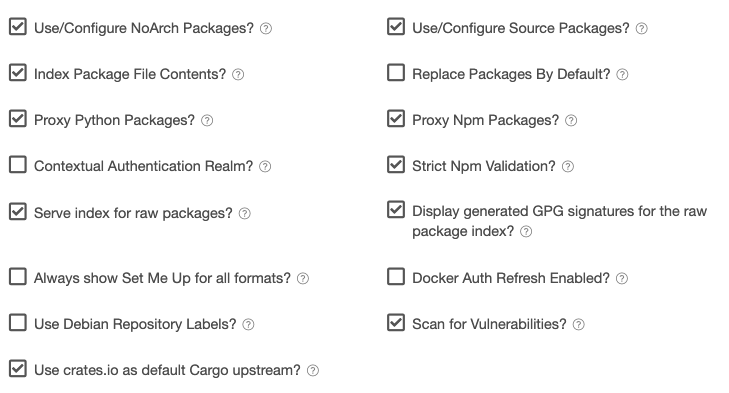The image size is (729, 393).
Task: Turn off Scan for Vulnerabilities checkbox
Action: tap(396, 322)
